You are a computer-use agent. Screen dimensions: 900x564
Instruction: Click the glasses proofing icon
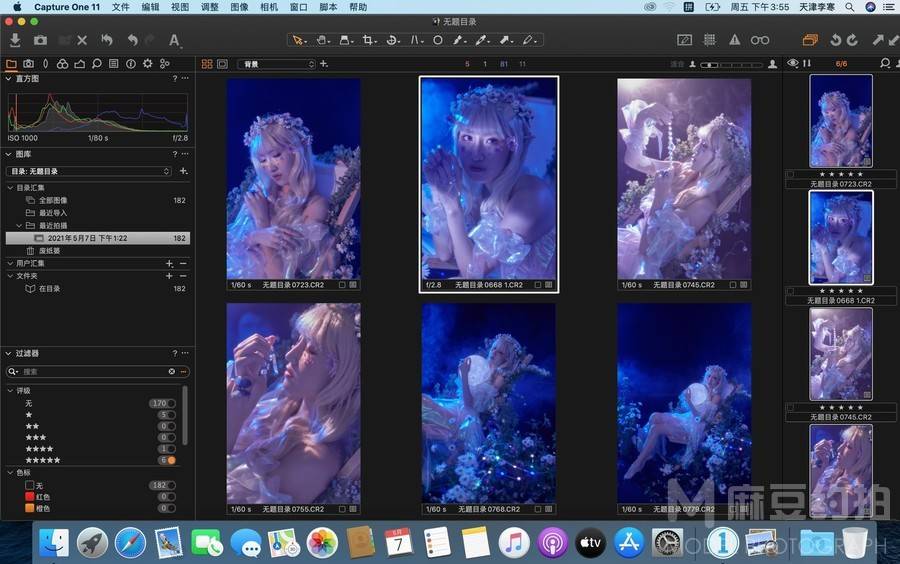[760, 40]
